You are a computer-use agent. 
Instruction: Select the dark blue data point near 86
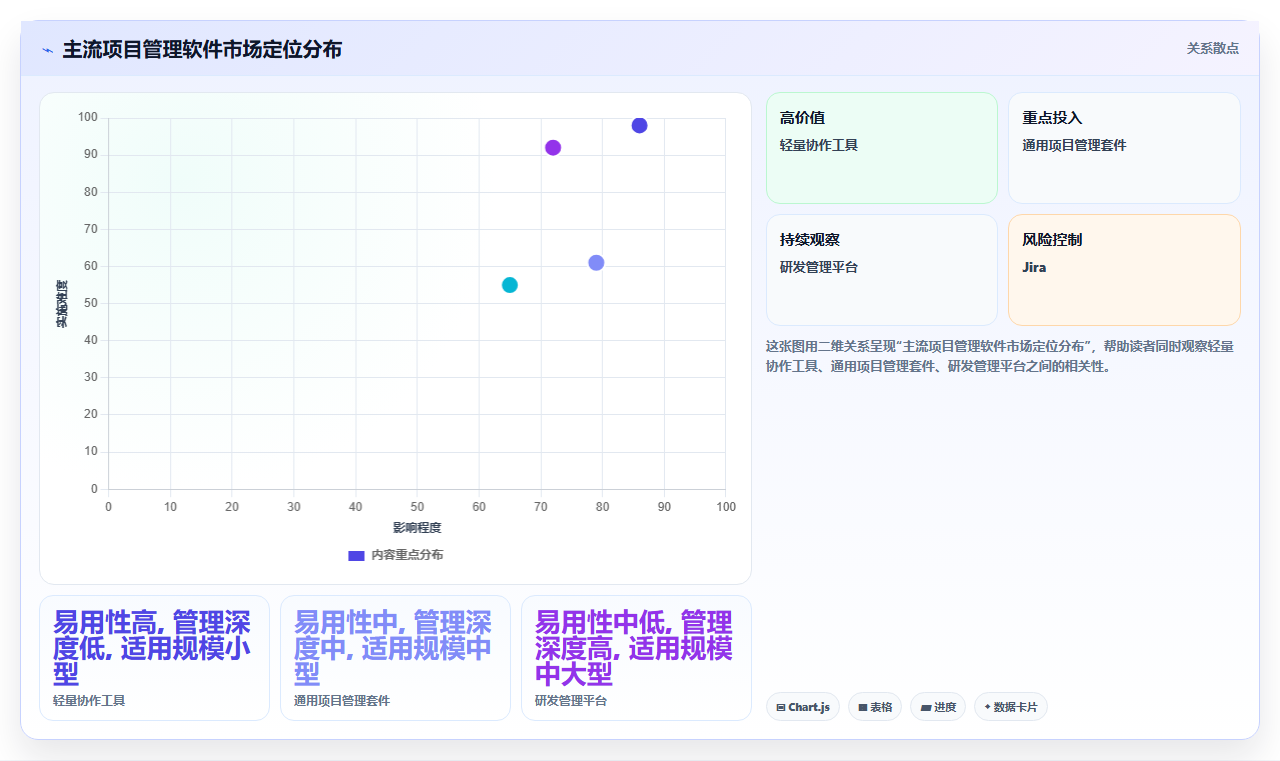pyautogui.click(x=639, y=125)
